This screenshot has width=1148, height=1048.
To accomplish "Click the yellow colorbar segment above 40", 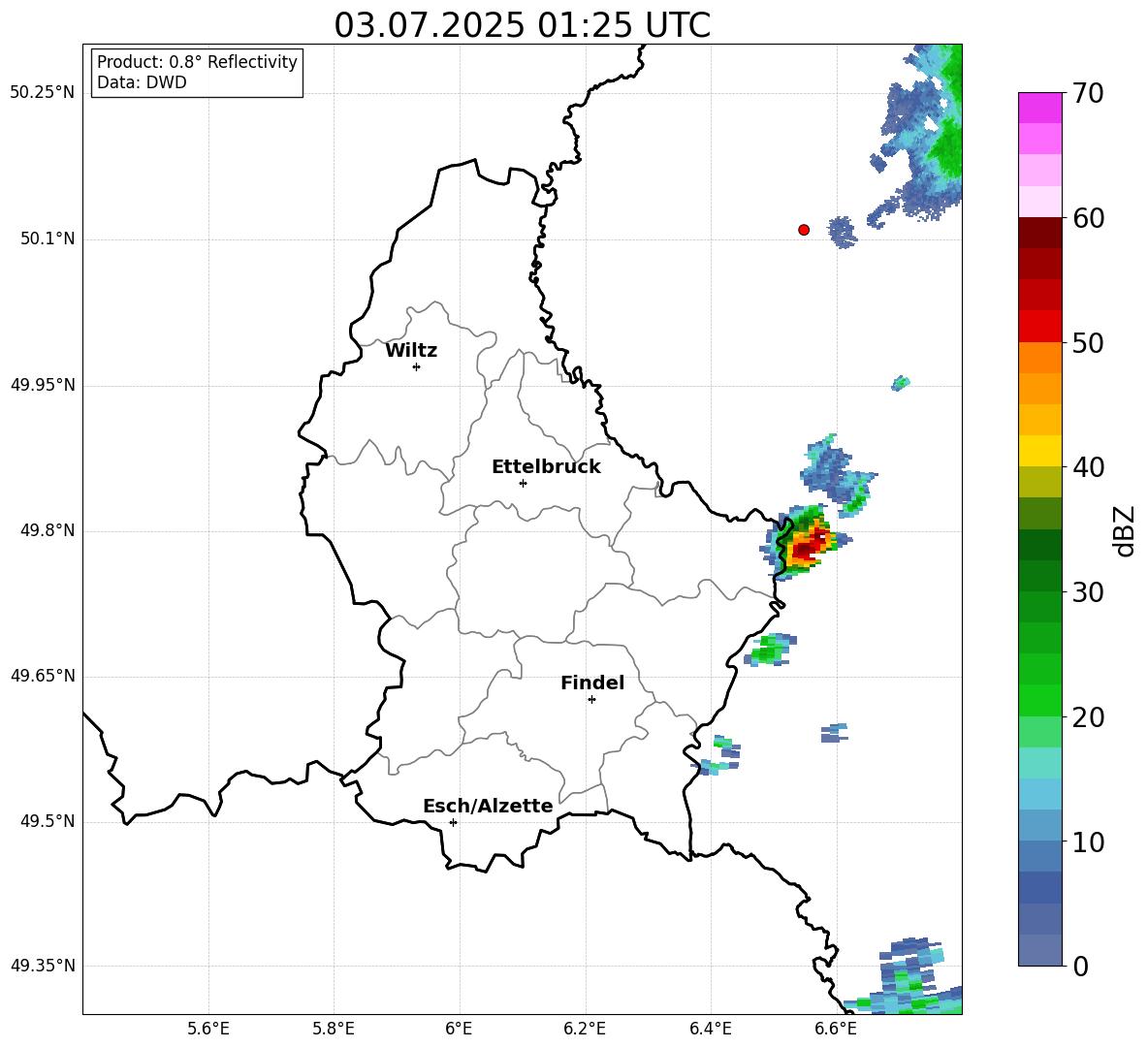I will pos(1039,451).
